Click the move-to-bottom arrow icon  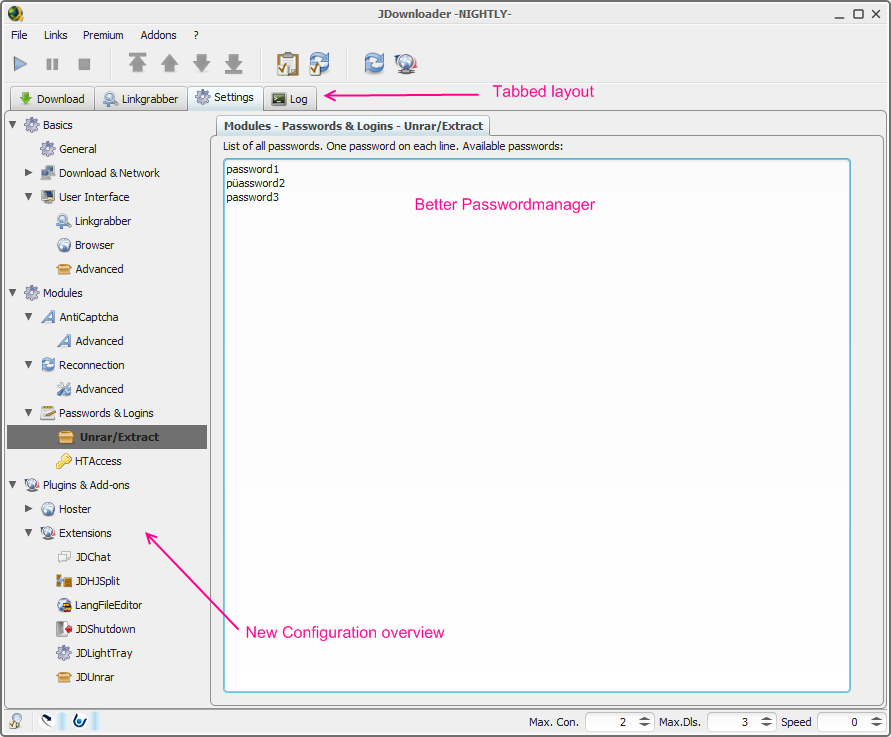(233, 64)
